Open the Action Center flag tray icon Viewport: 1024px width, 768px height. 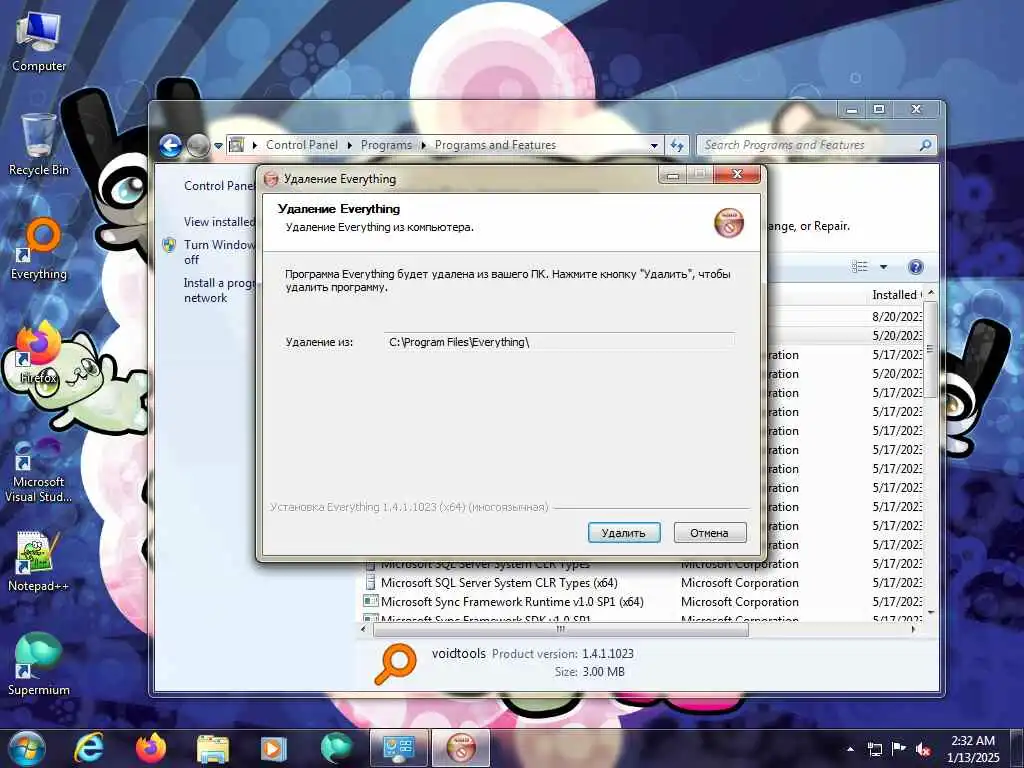coord(899,749)
